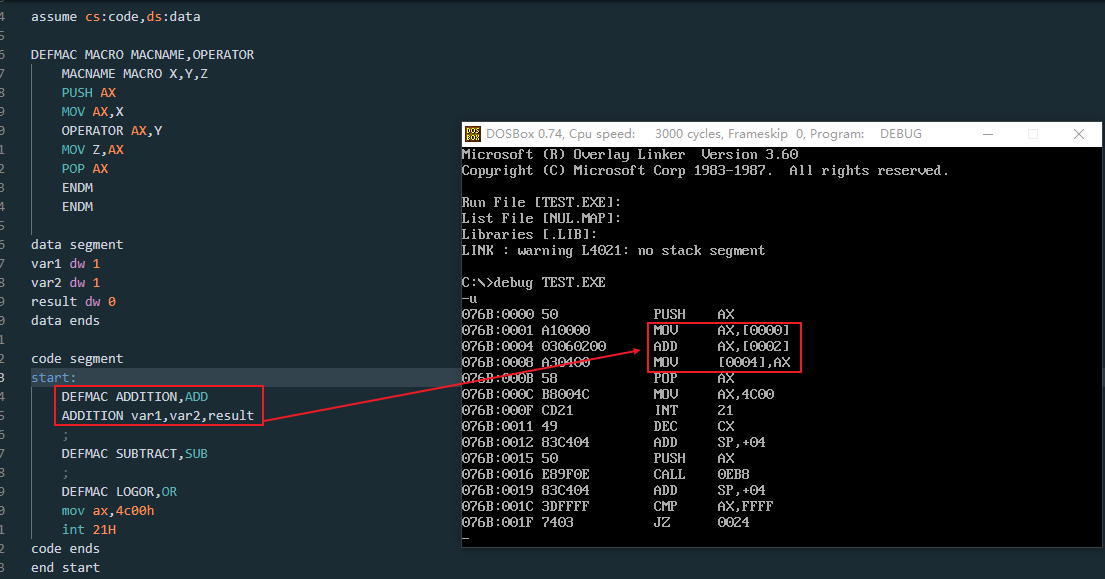Click the 'JZ 0024' disassembly row

[606, 523]
